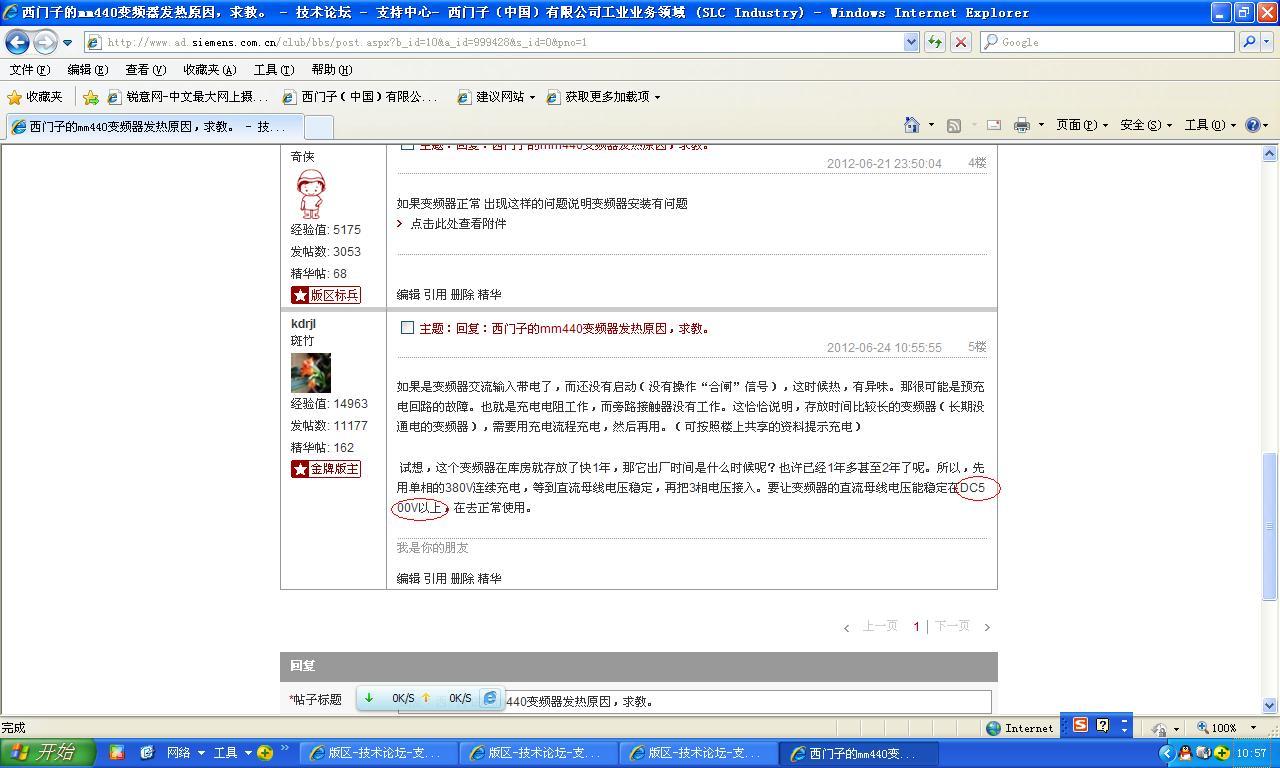Open the RSS feeds icon in command bar

954,125
